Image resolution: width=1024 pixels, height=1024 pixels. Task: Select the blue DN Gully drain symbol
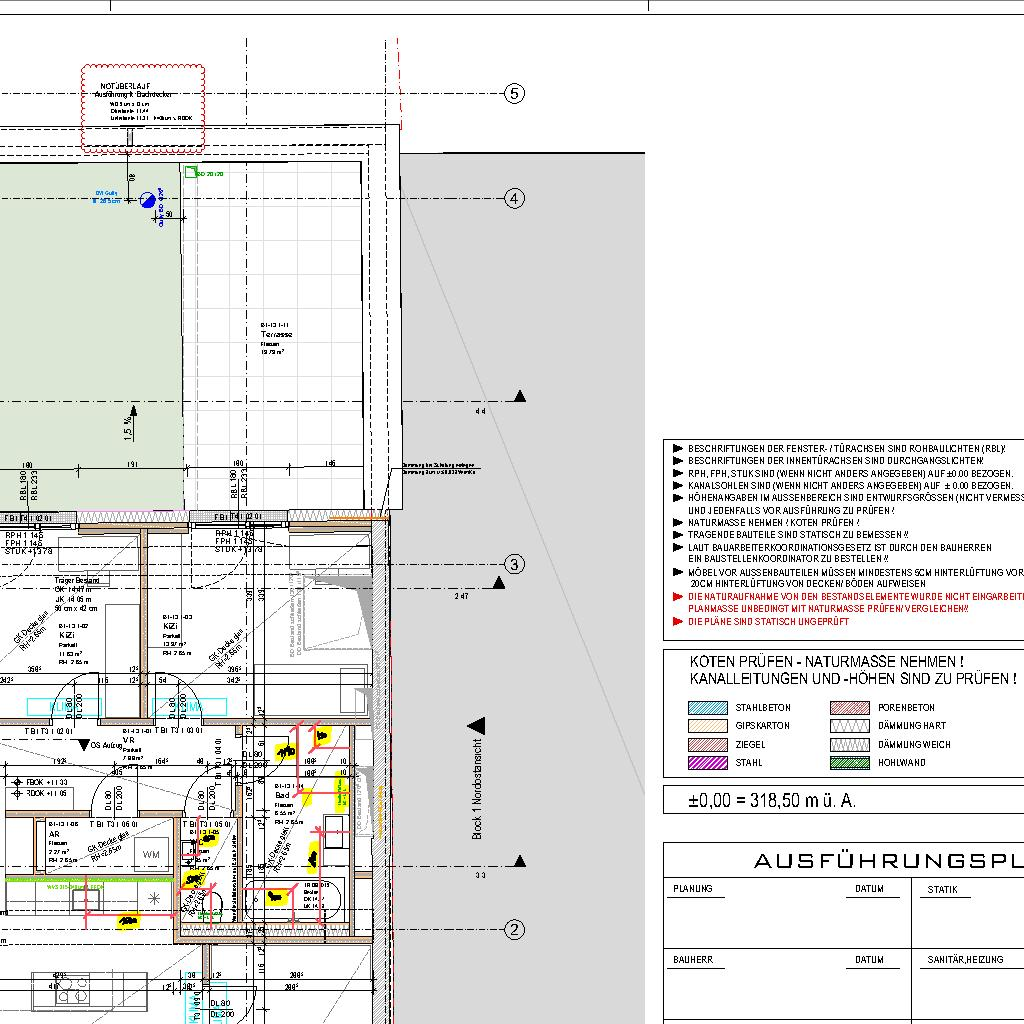pyautogui.click(x=148, y=199)
